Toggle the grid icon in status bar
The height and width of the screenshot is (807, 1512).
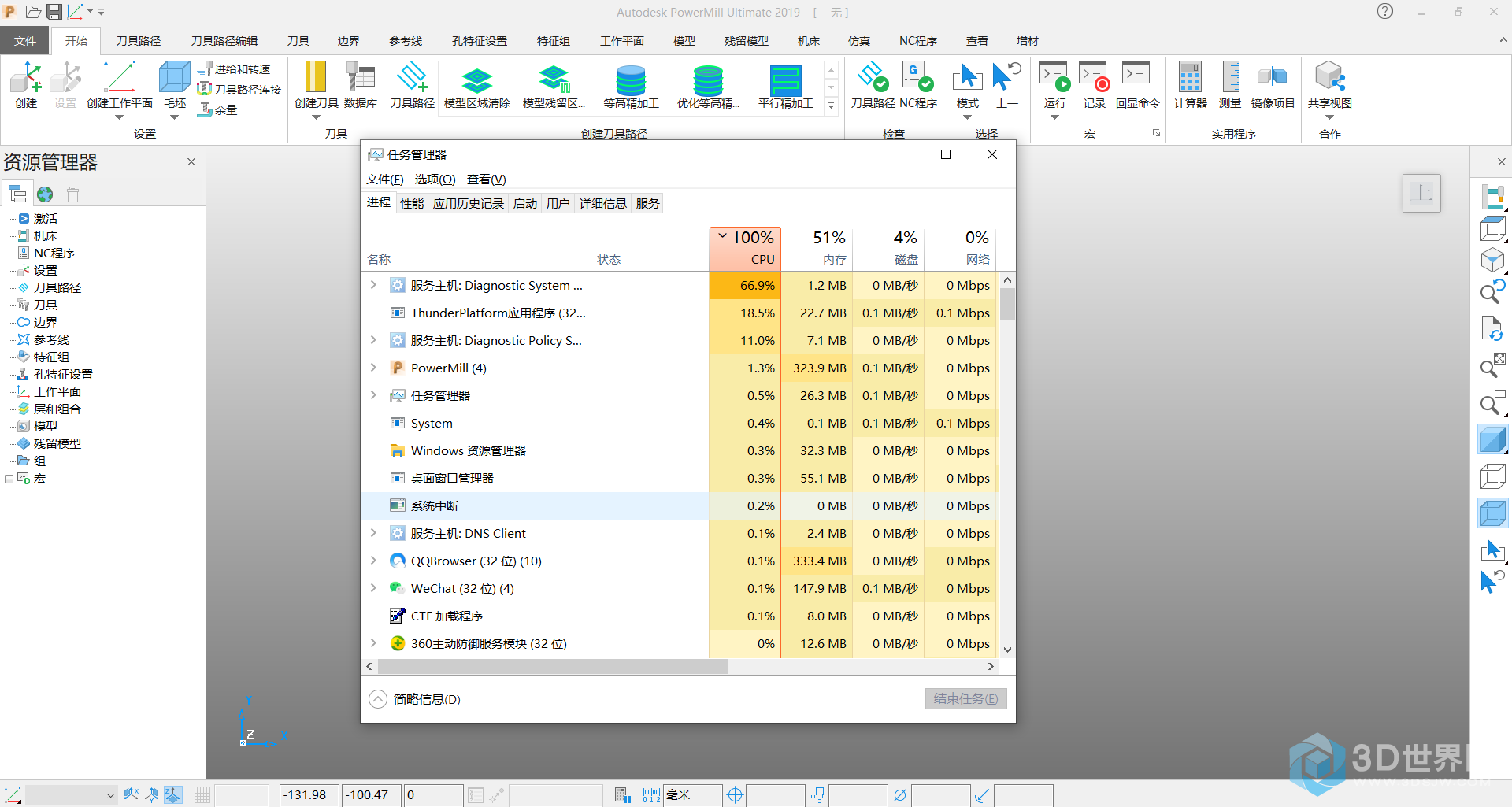coord(202,795)
